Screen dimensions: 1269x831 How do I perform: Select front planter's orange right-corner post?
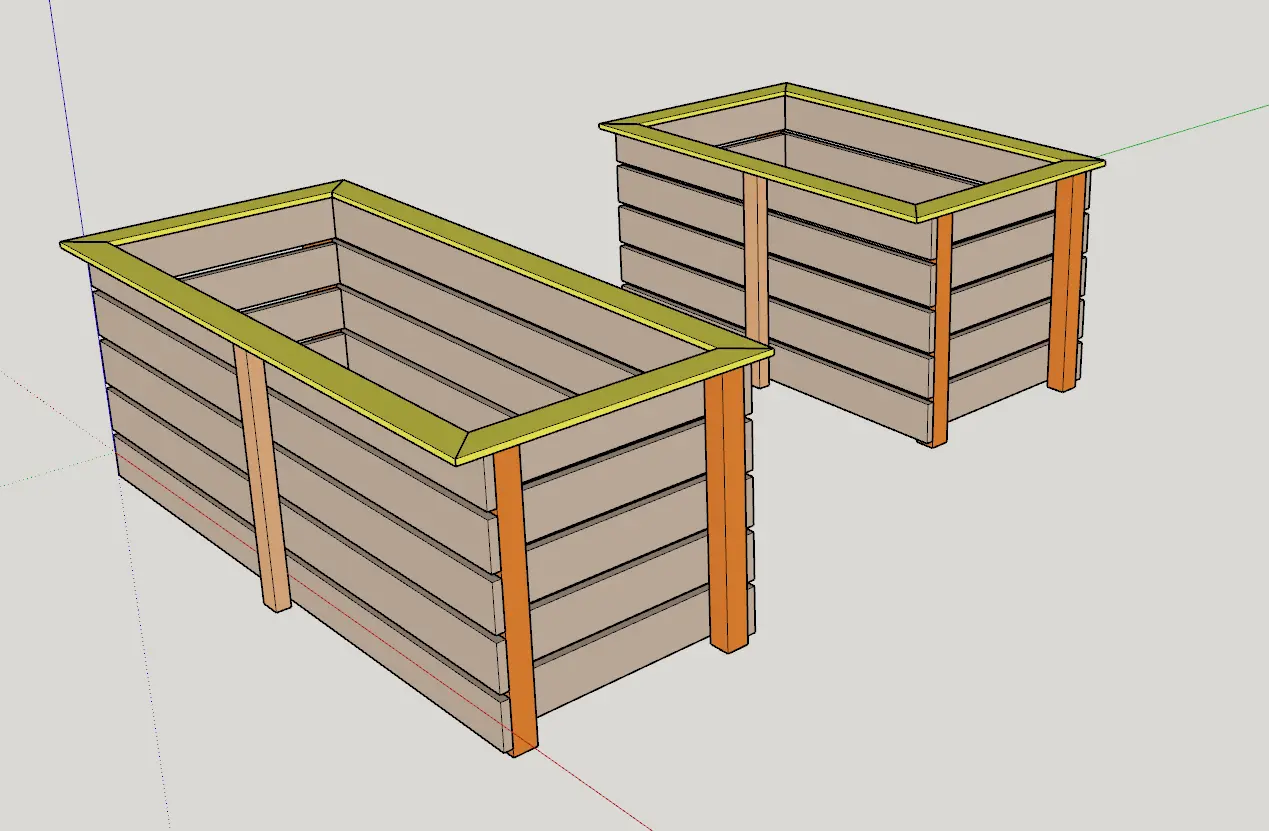point(726,510)
